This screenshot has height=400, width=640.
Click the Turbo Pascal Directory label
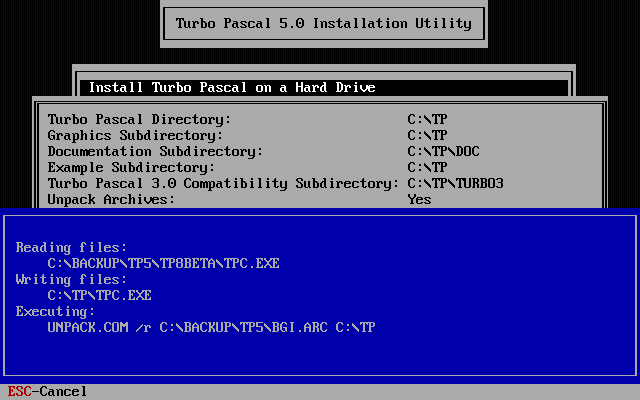139,120
